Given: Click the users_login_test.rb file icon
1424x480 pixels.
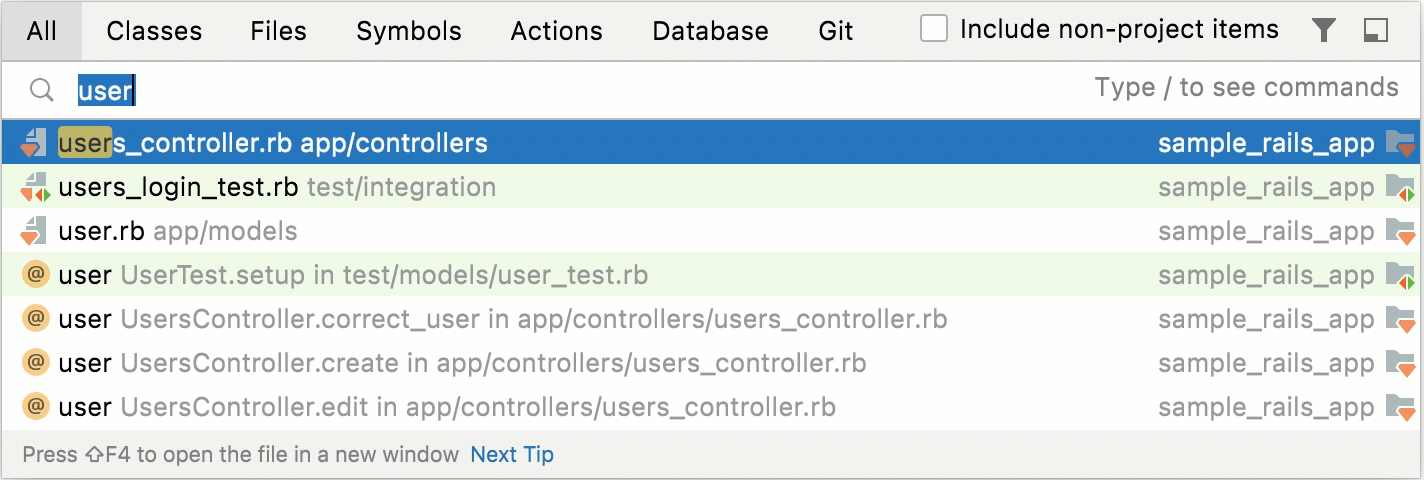Looking at the screenshot, I should pyautogui.click(x=35, y=187).
